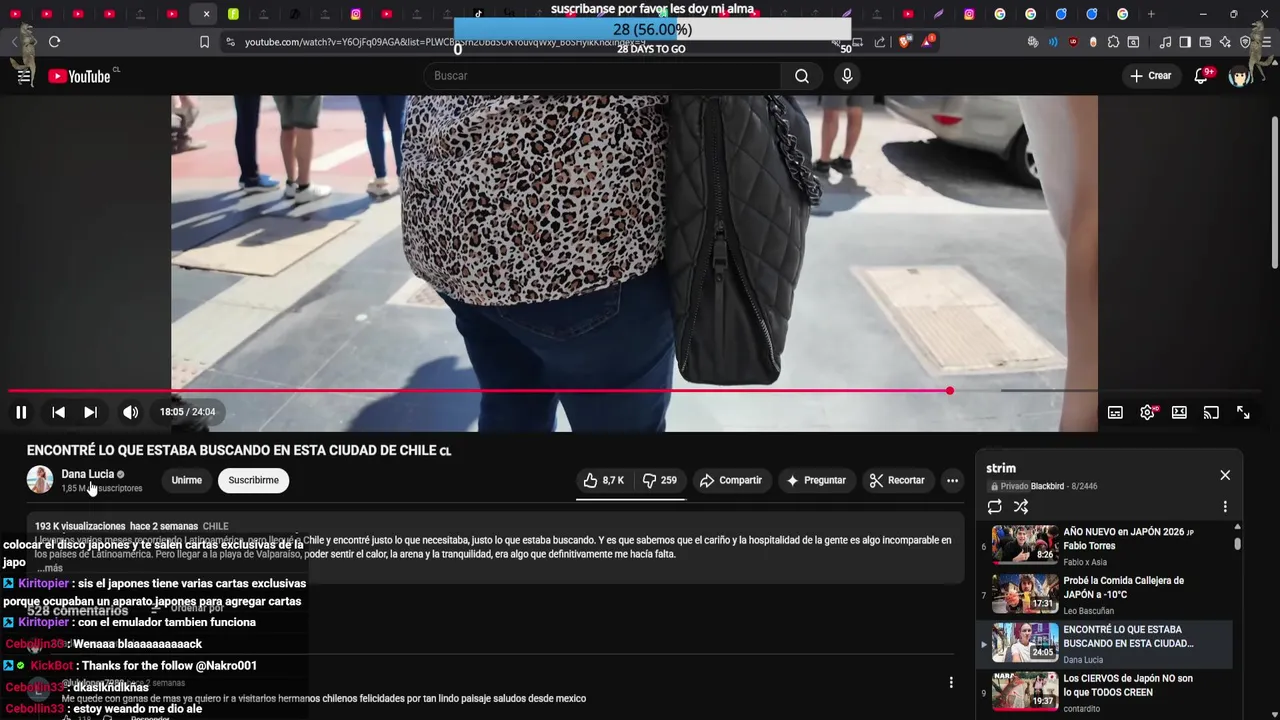This screenshot has width=1280, height=720.
Task: Open strim playlist three-dot menu
Action: (x=1225, y=507)
